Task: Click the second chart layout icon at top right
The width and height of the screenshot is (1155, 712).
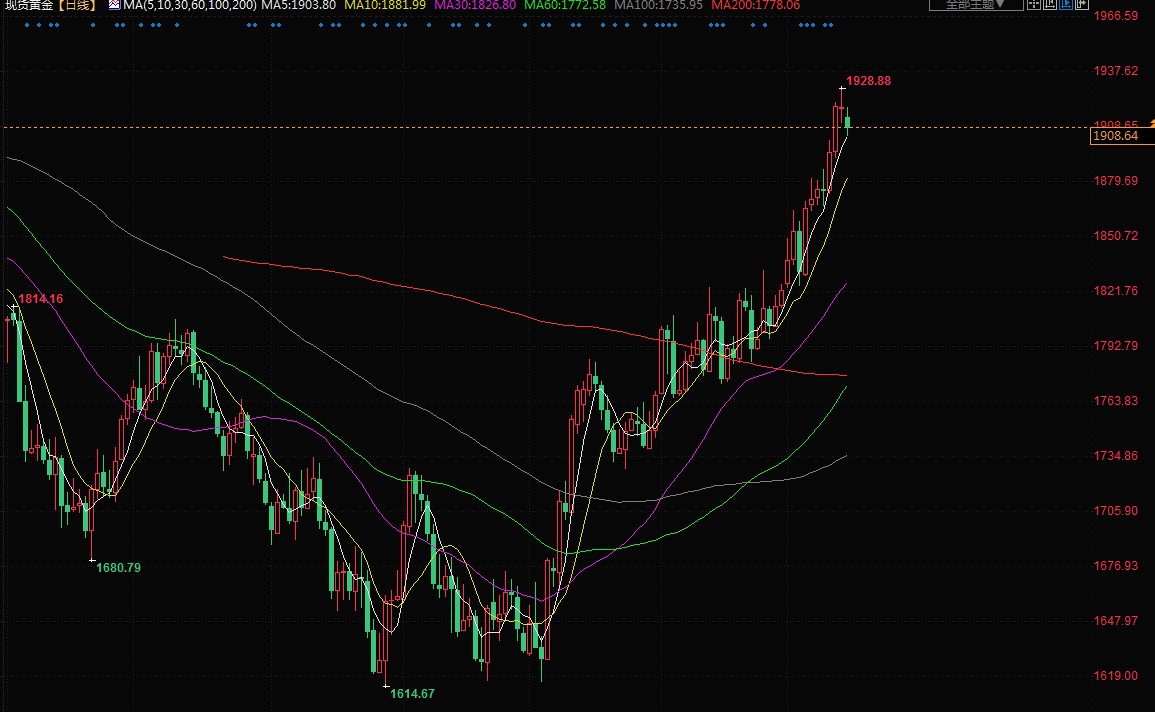Action: (x=1050, y=5)
